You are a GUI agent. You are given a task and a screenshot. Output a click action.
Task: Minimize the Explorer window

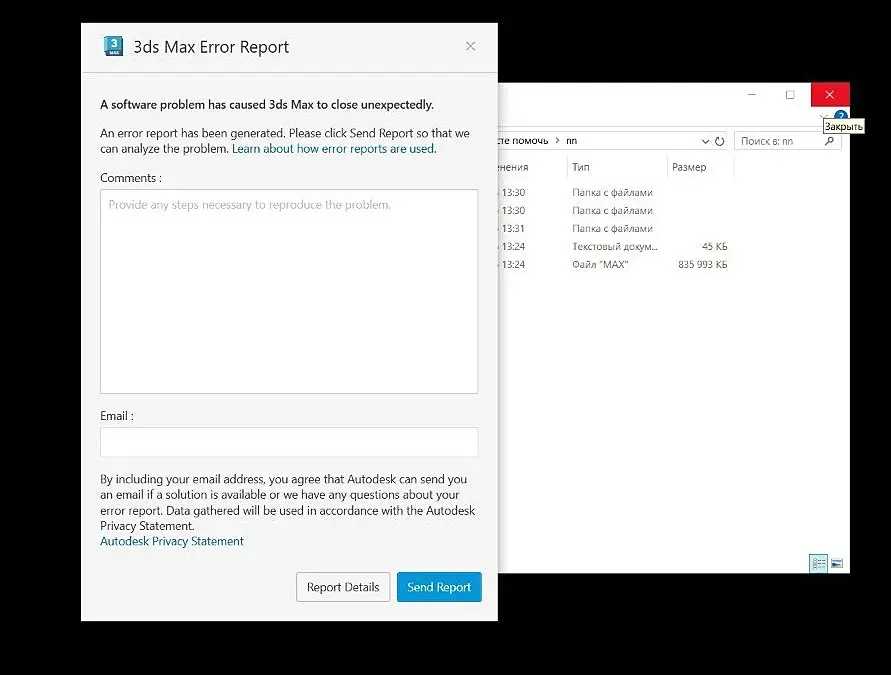tap(752, 95)
